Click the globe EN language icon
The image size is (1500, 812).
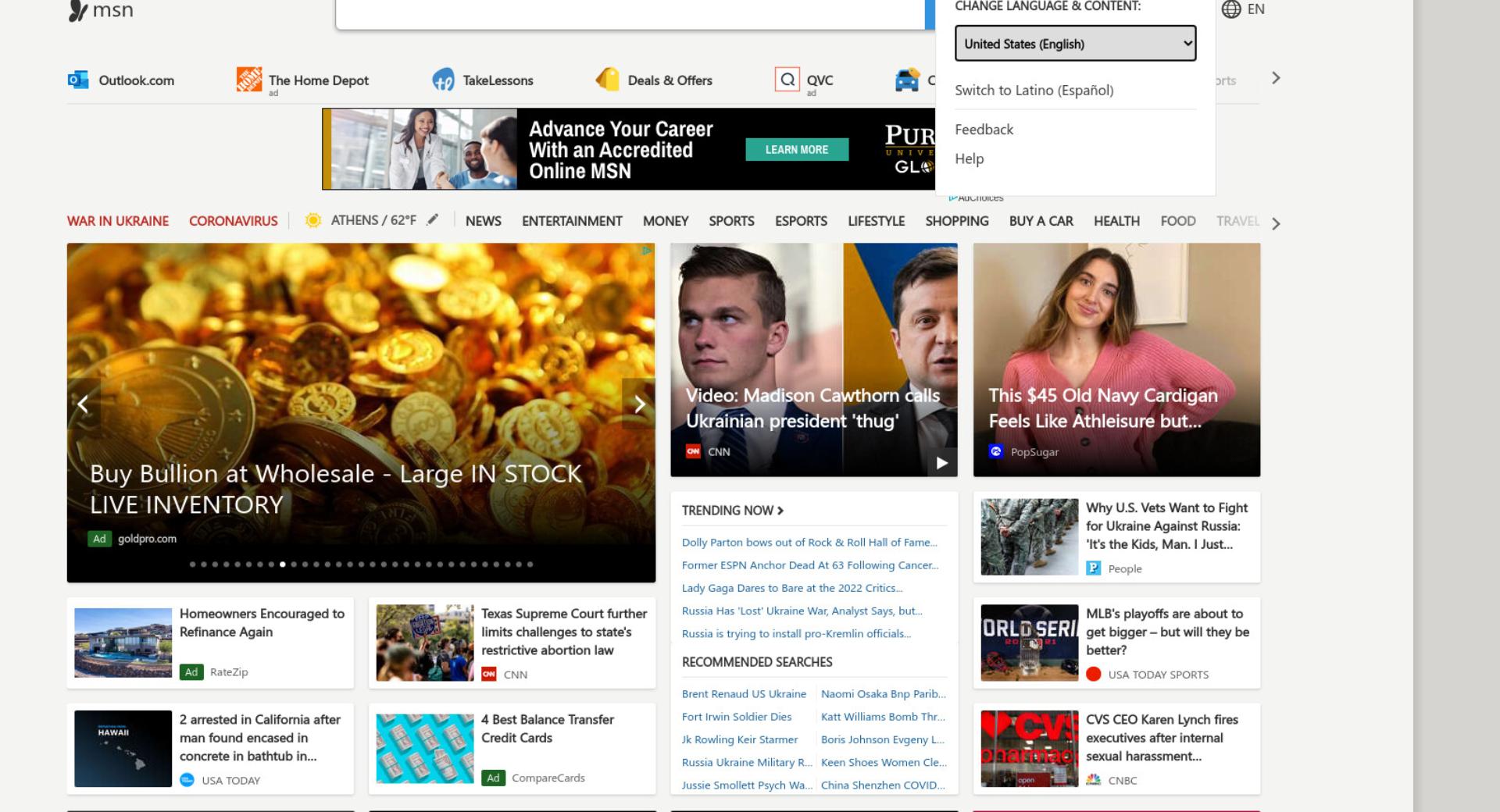point(1231,9)
